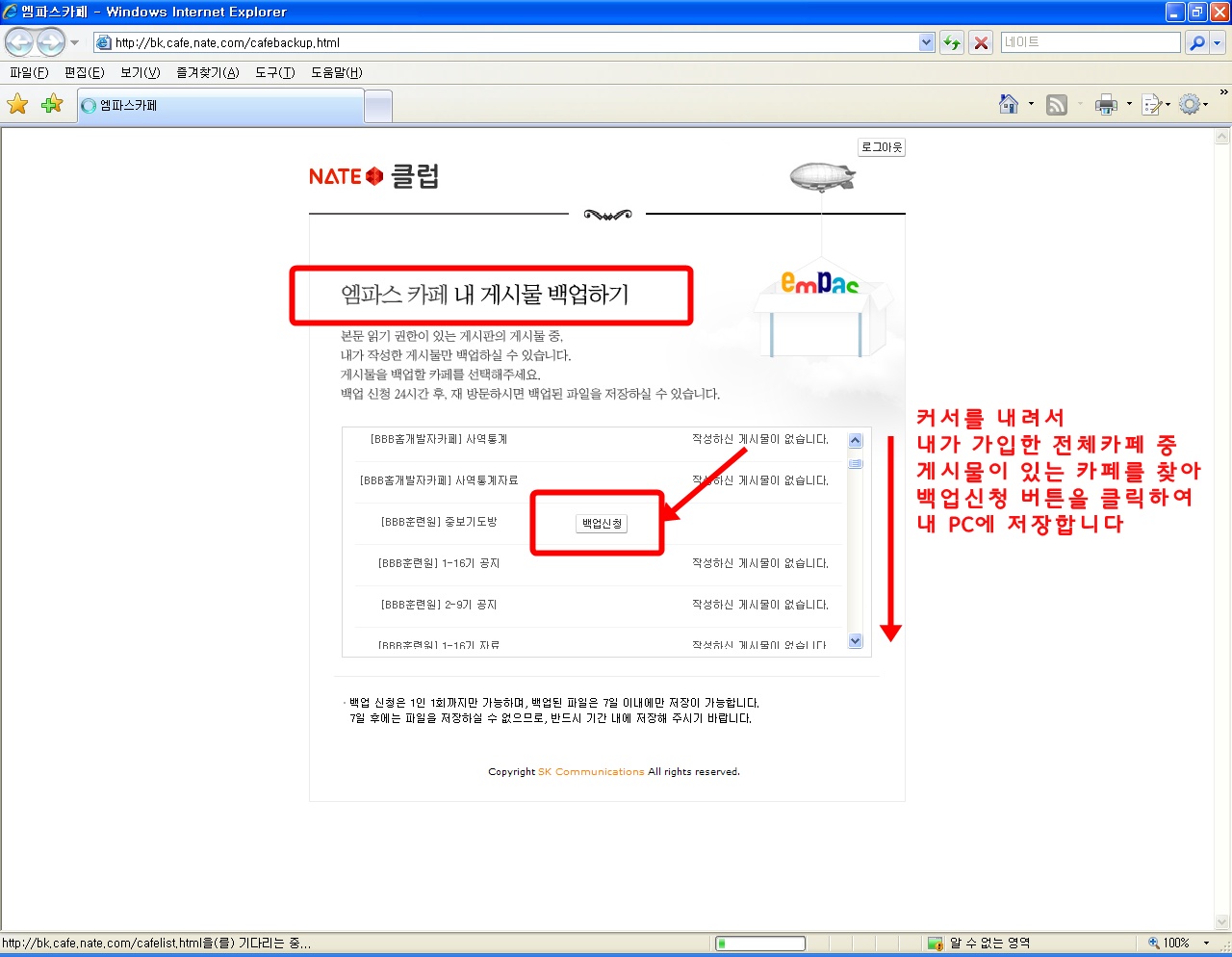
Task: Run search with the magnifier icon
Action: [x=1196, y=42]
